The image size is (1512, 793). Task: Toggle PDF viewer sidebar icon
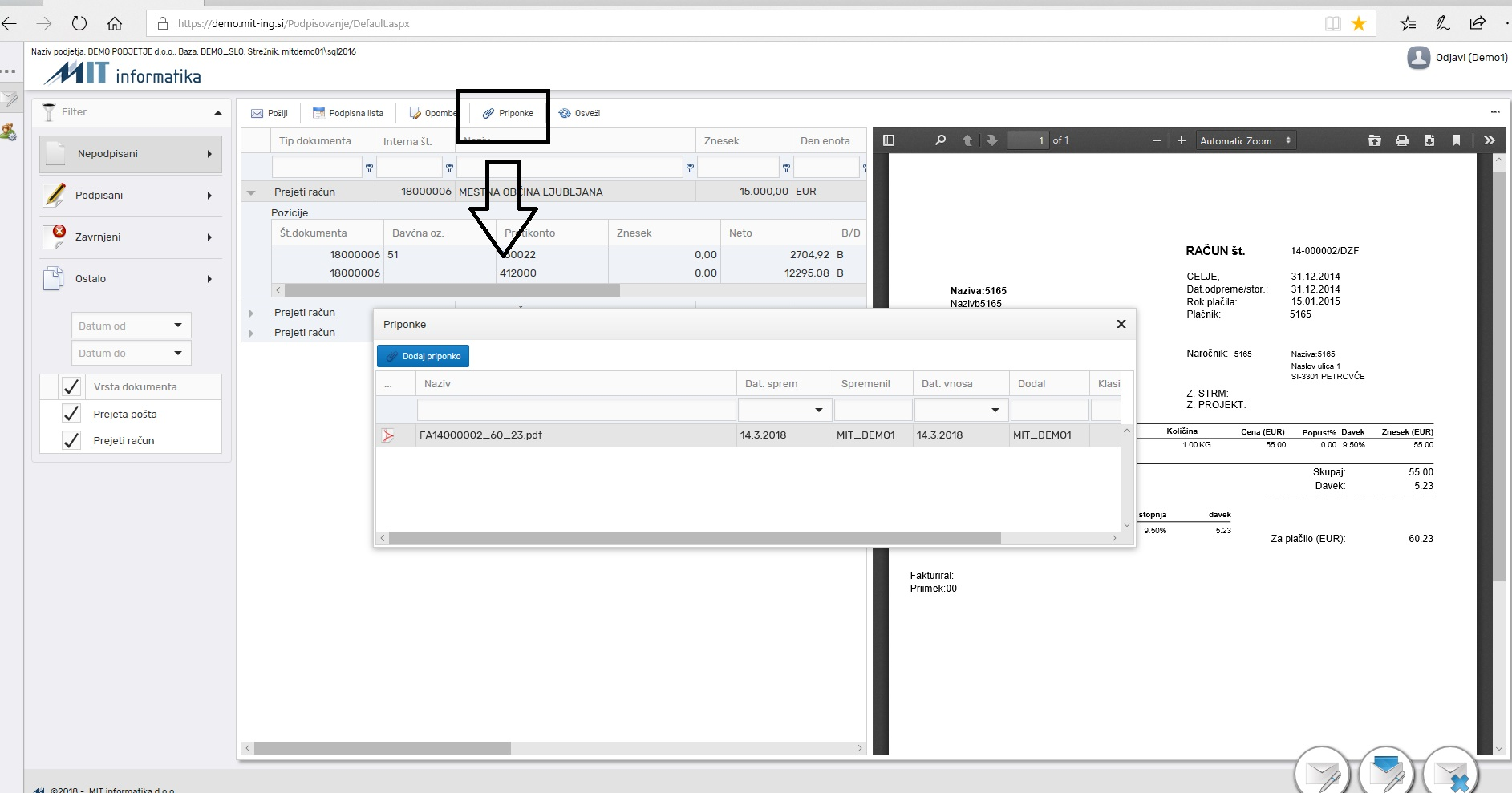coord(889,140)
